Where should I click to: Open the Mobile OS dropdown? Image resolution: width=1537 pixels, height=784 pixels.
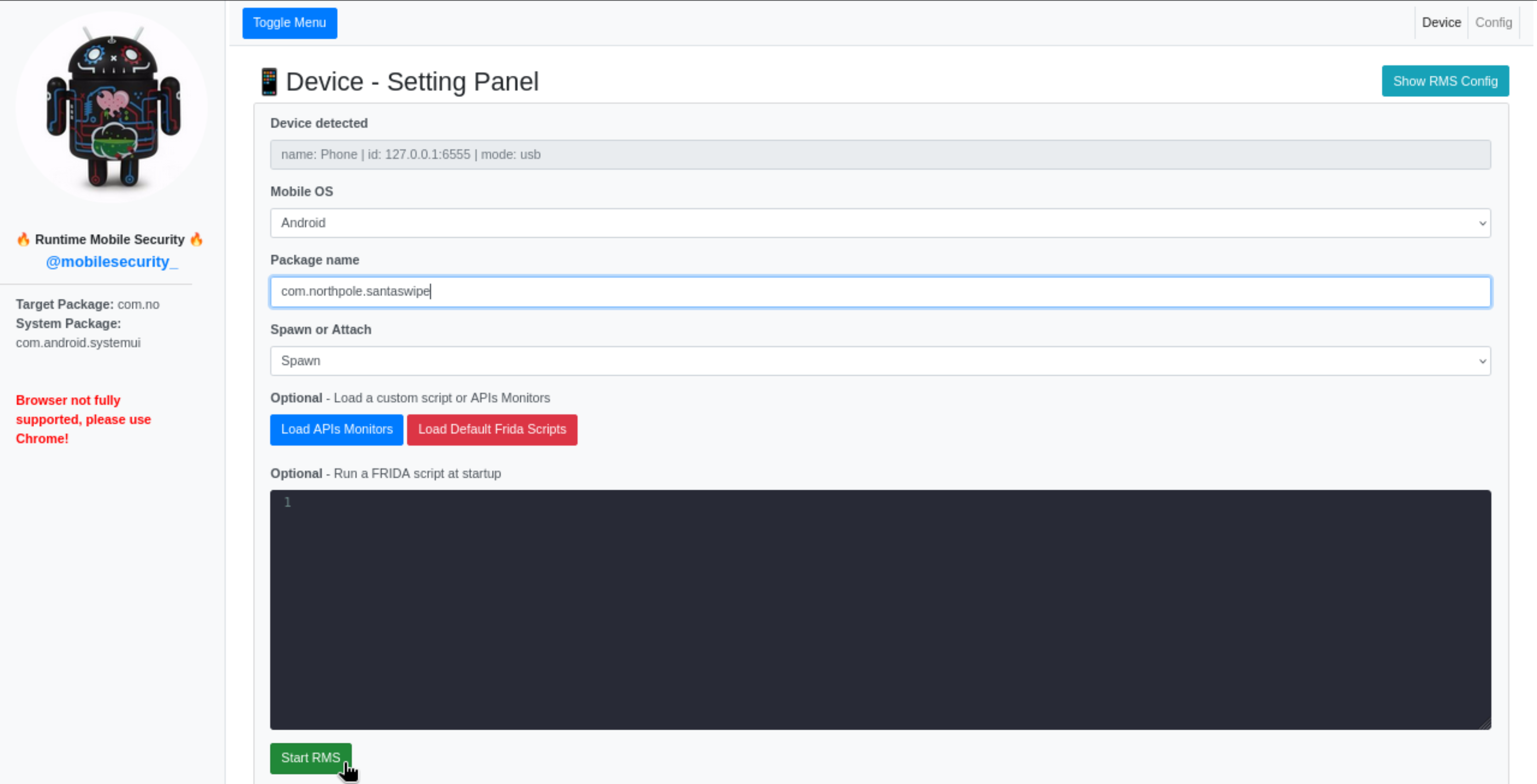(x=879, y=223)
